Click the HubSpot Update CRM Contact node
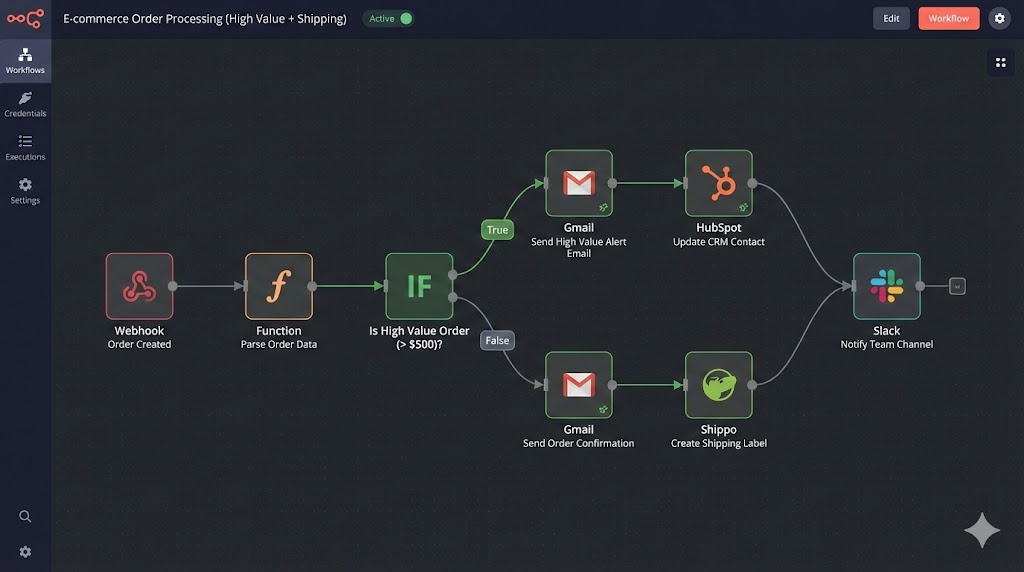This screenshot has width=1024, height=572. coord(718,183)
